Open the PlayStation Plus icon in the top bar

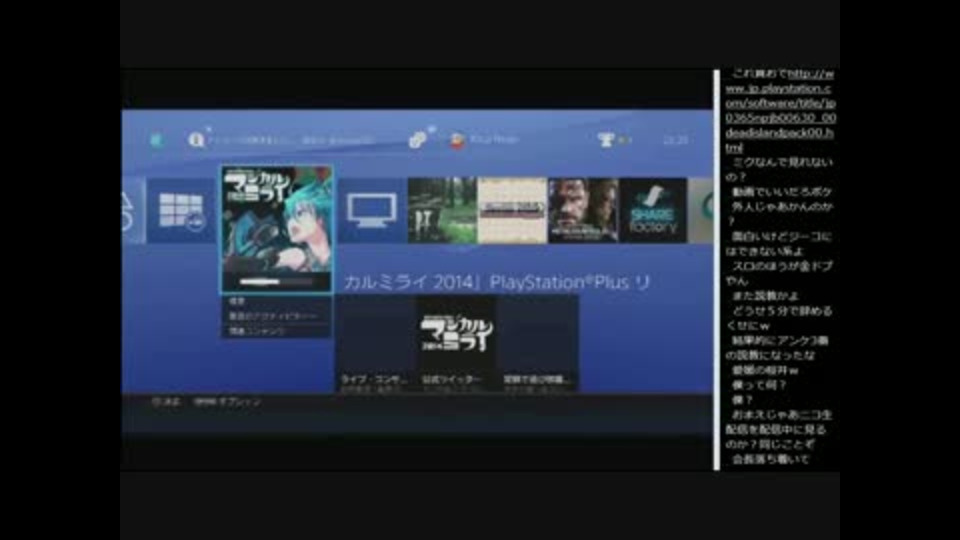[x=156, y=140]
